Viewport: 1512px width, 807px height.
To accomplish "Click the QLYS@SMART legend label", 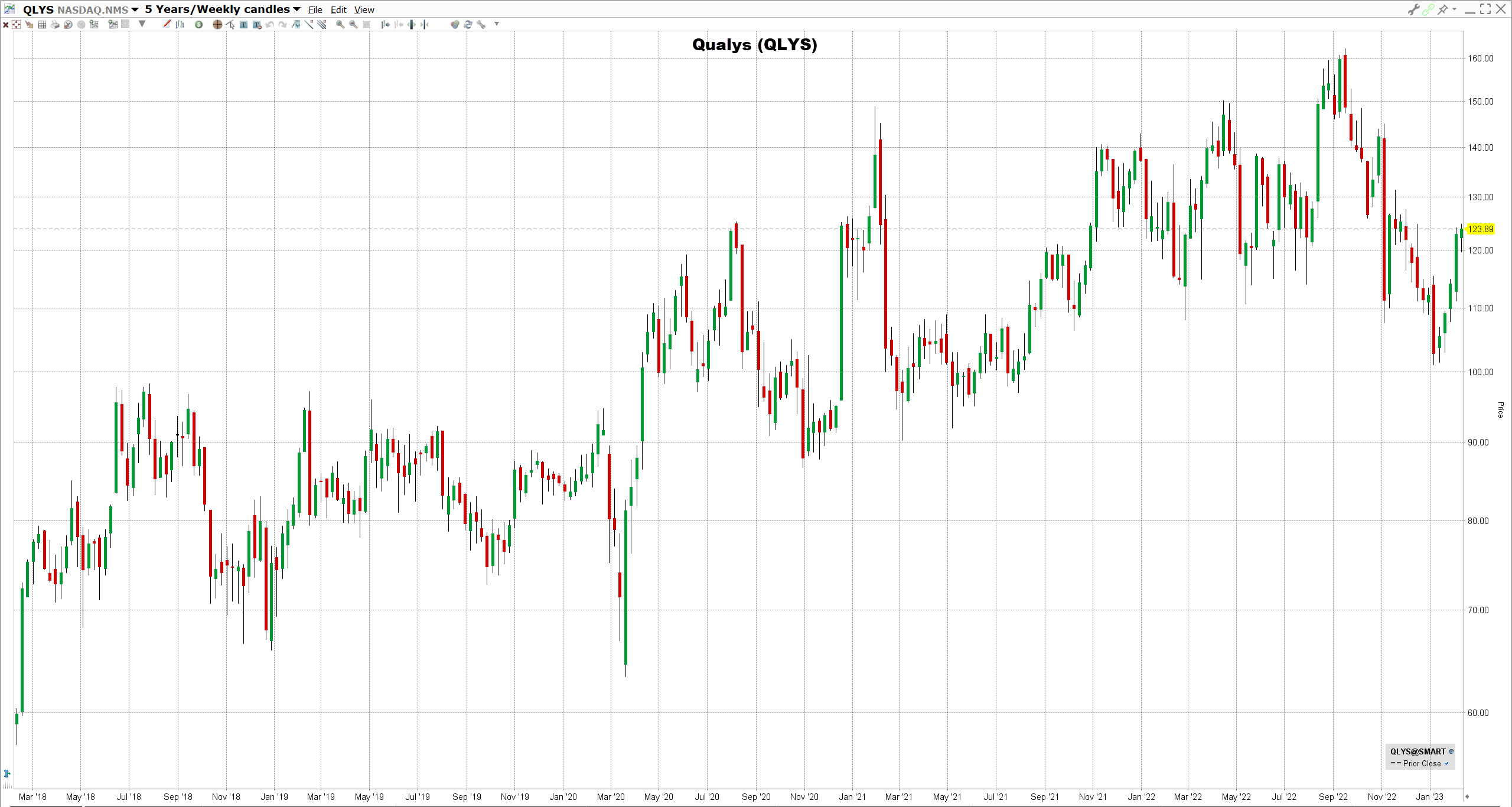I will point(1417,751).
